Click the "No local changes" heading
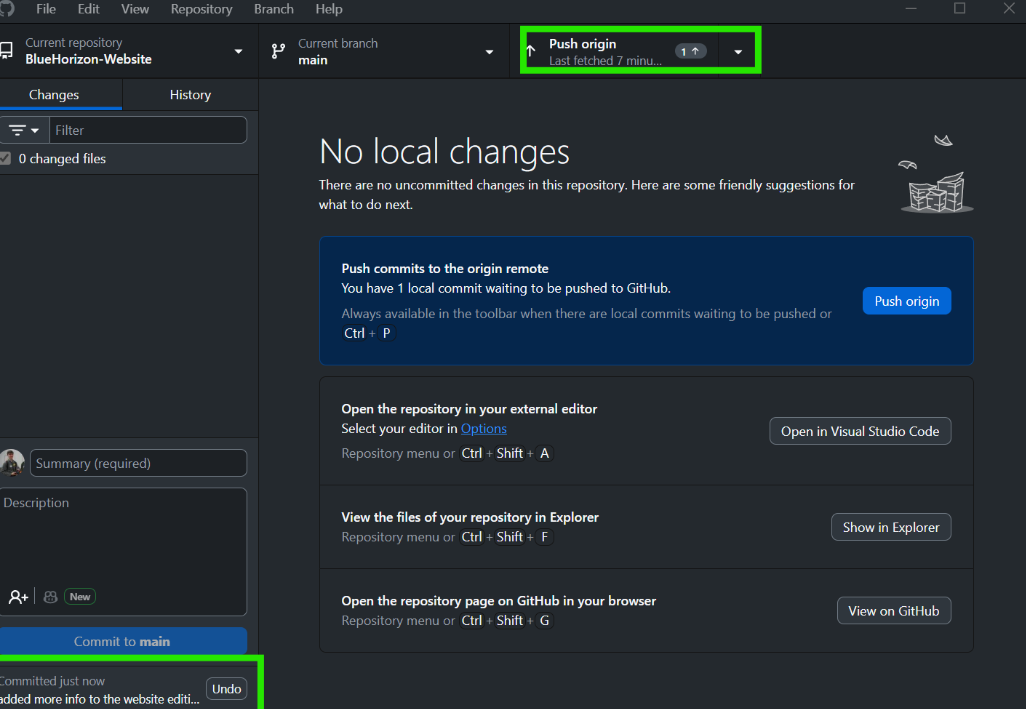 (x=444, y=152)
